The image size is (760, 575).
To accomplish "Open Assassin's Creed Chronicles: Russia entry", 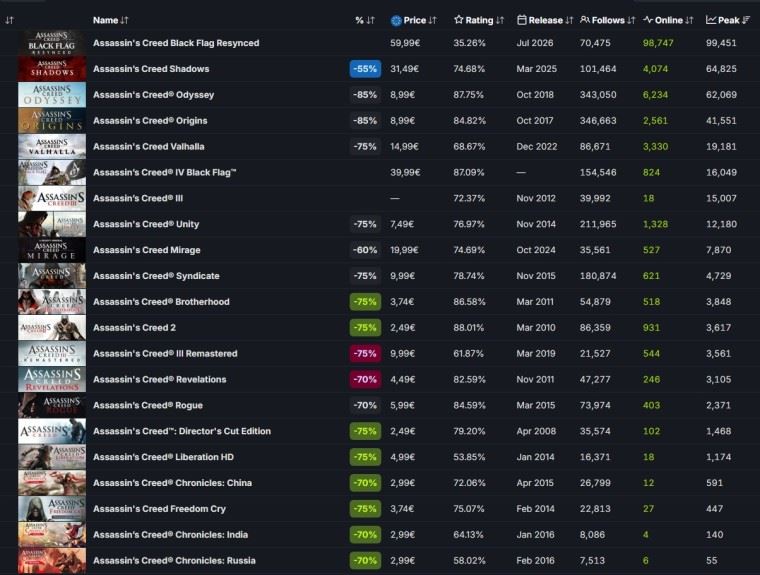I will [174, 561].
